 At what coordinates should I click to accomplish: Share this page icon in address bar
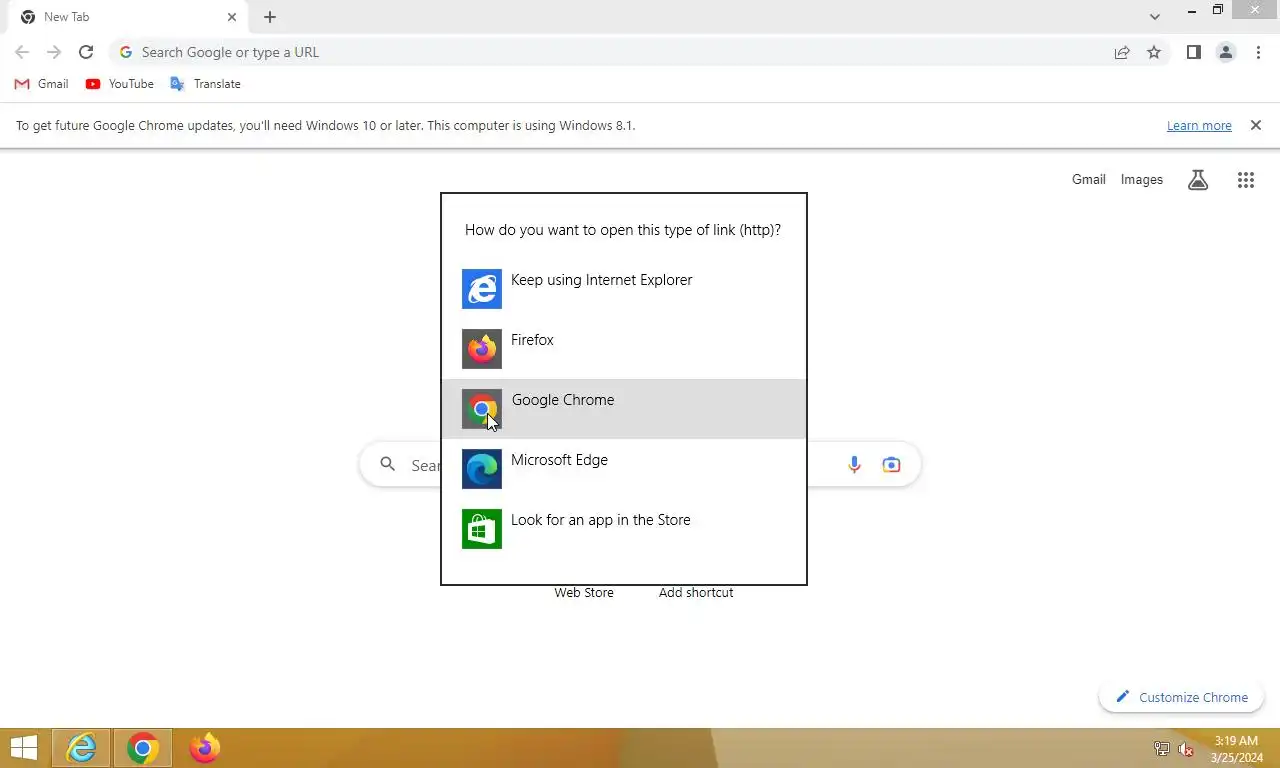pos(1122,52)
